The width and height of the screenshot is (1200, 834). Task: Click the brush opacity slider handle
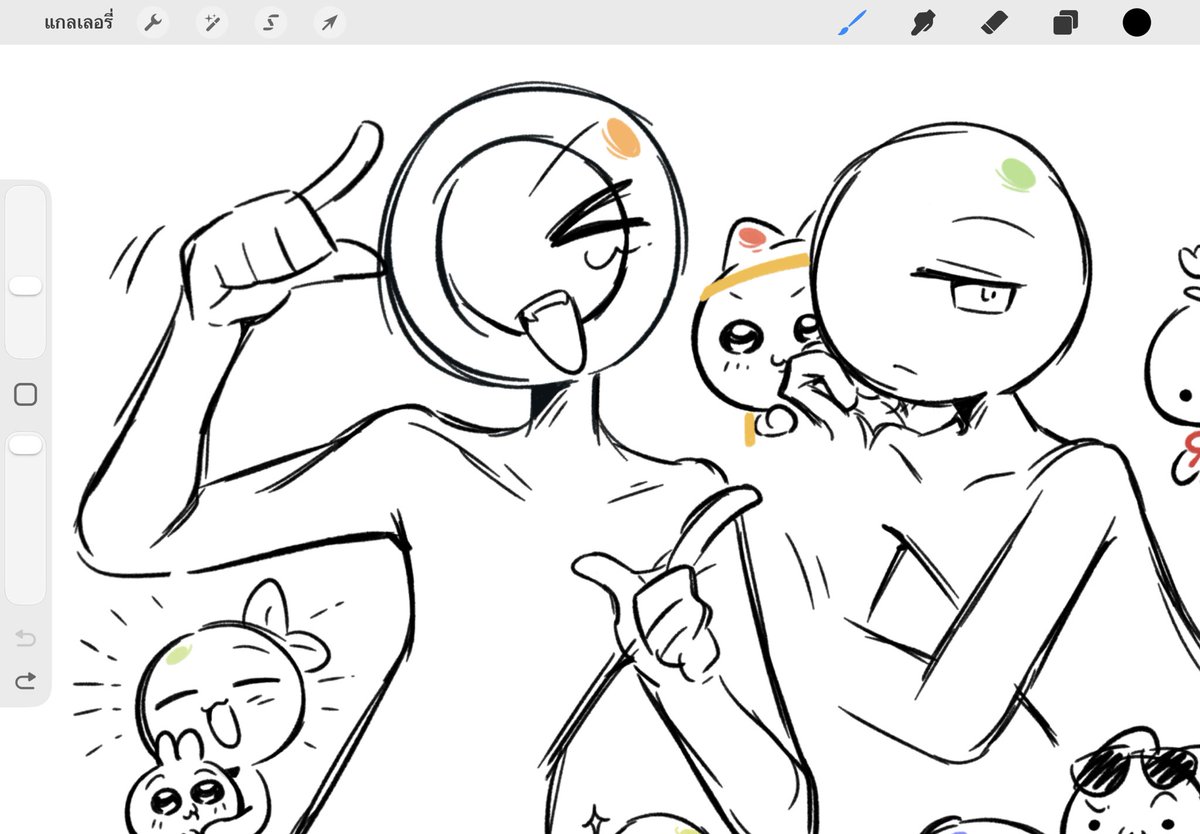click(x=25, y=445)
